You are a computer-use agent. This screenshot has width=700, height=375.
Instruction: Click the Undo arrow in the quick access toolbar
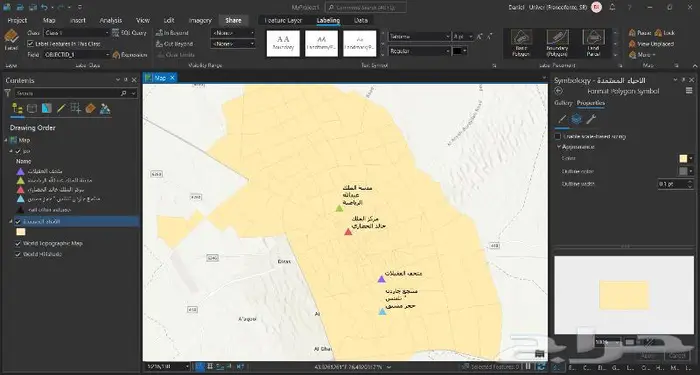click(x=44, y=7)
